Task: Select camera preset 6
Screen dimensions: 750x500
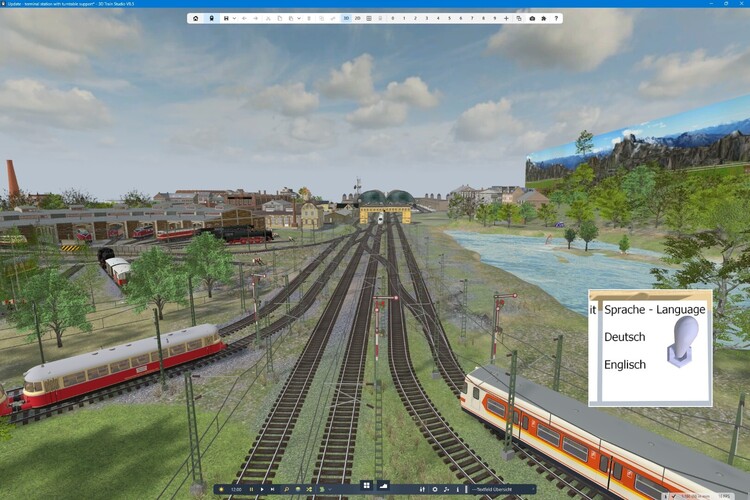Action: 461,18
